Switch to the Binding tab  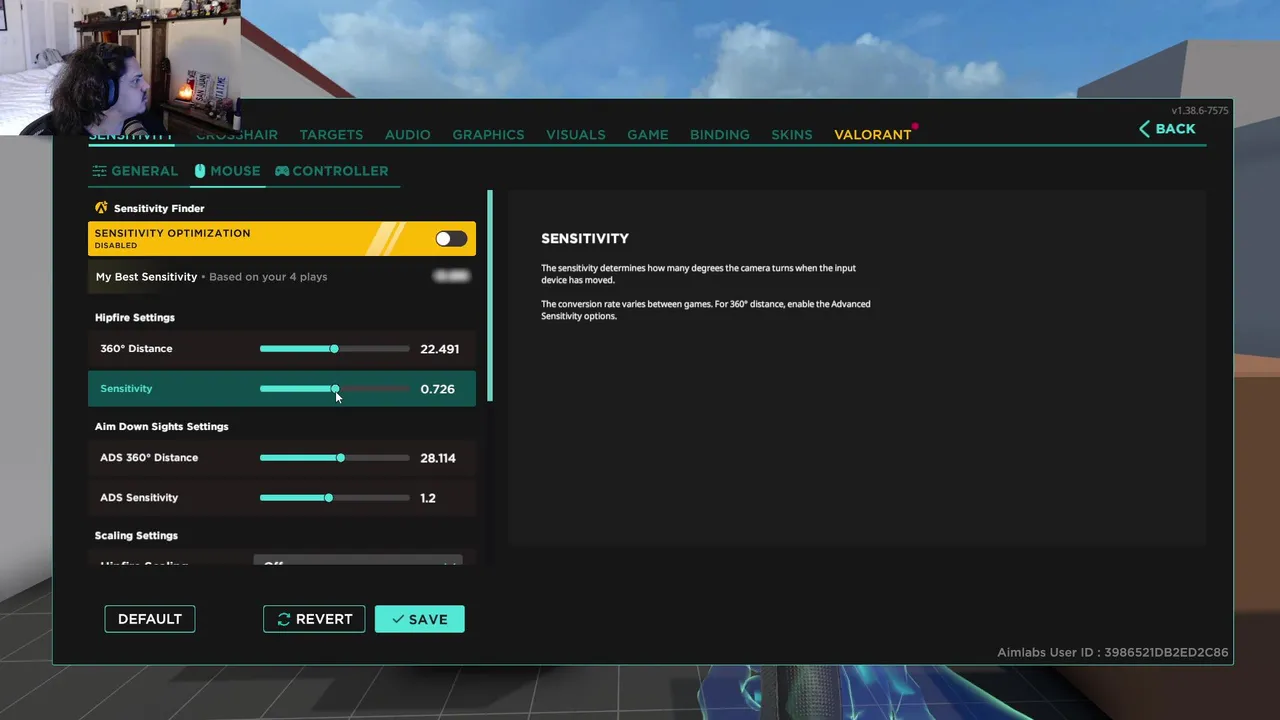click(720, 134)
